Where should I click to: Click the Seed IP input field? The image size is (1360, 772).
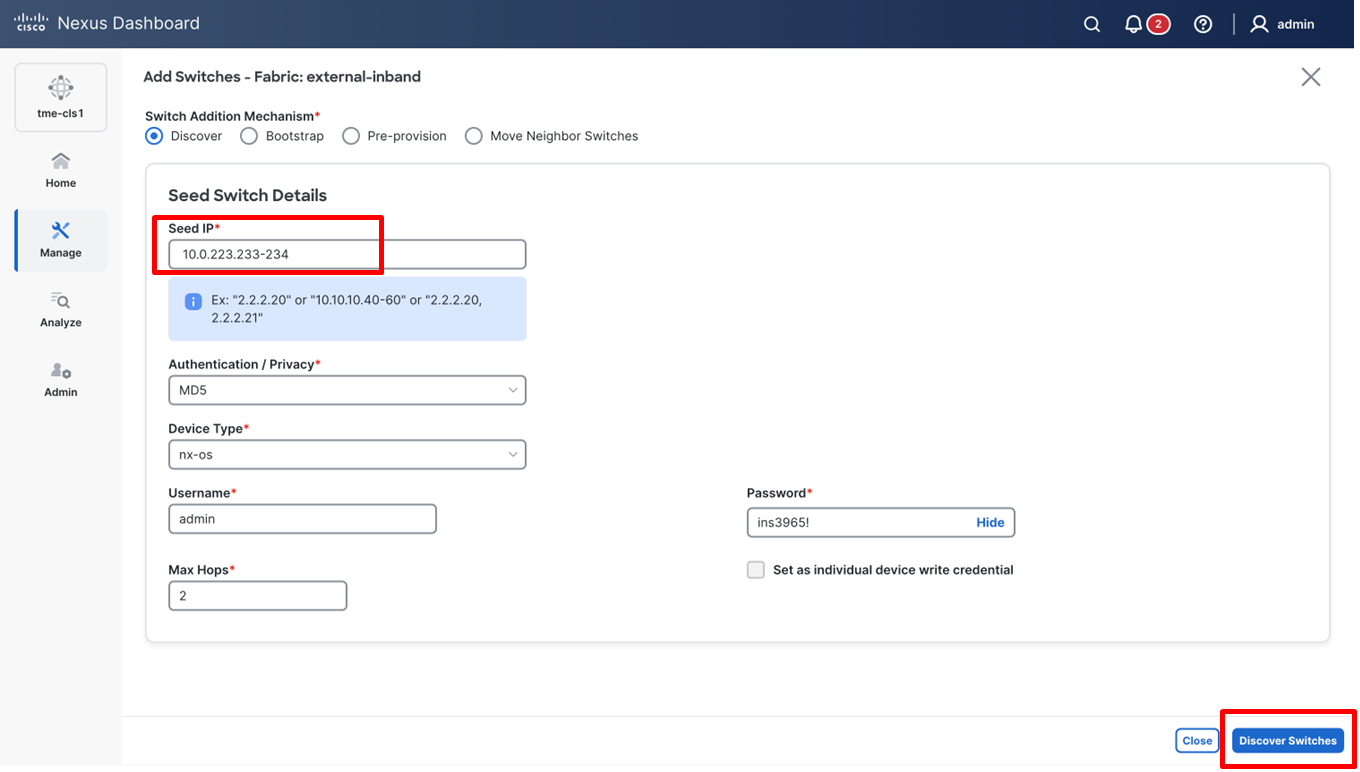(347, 254)
